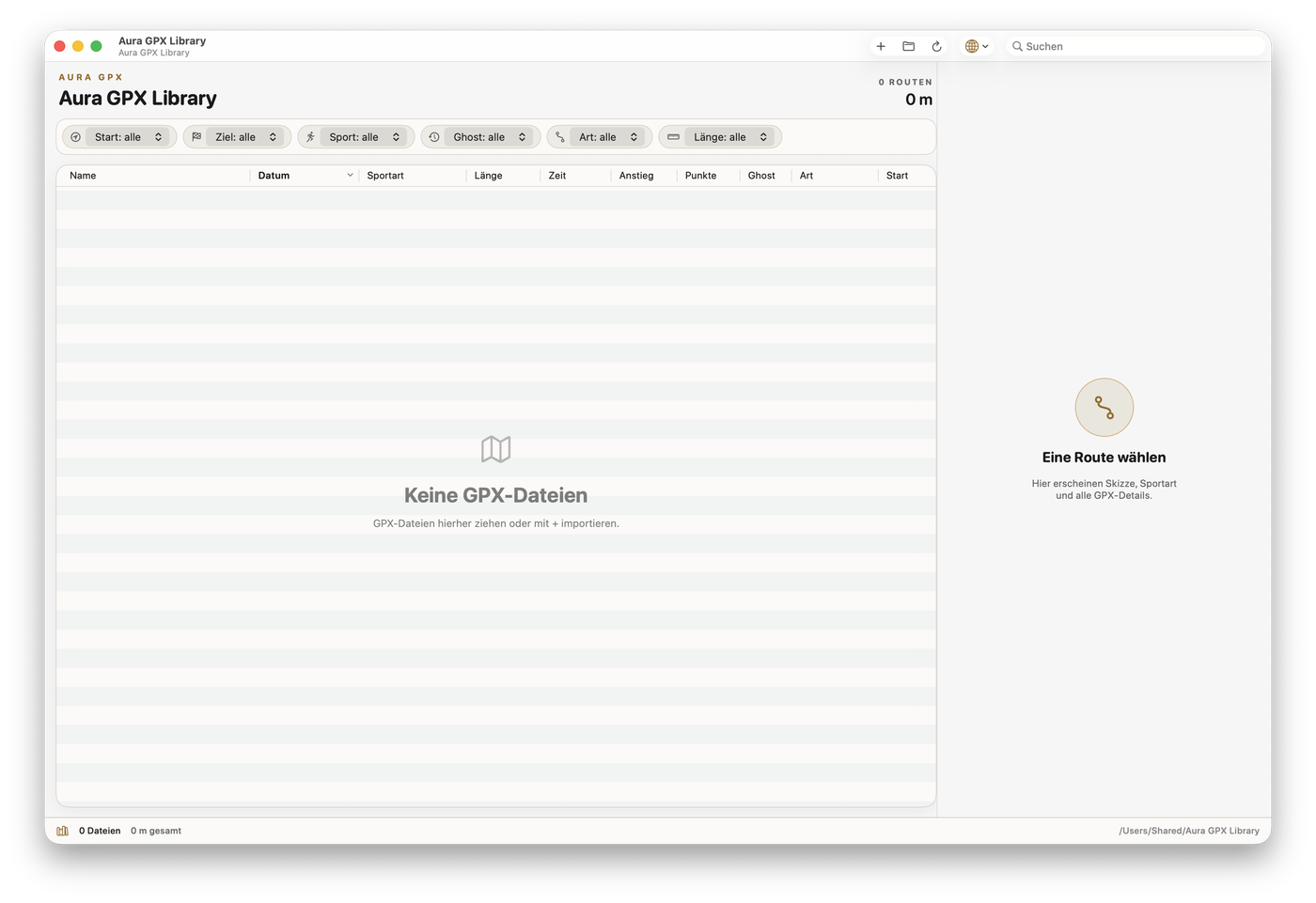This screenshot has width=1316, height=903.
Task: Click the Suchen search field
Action: [1137, 46]
